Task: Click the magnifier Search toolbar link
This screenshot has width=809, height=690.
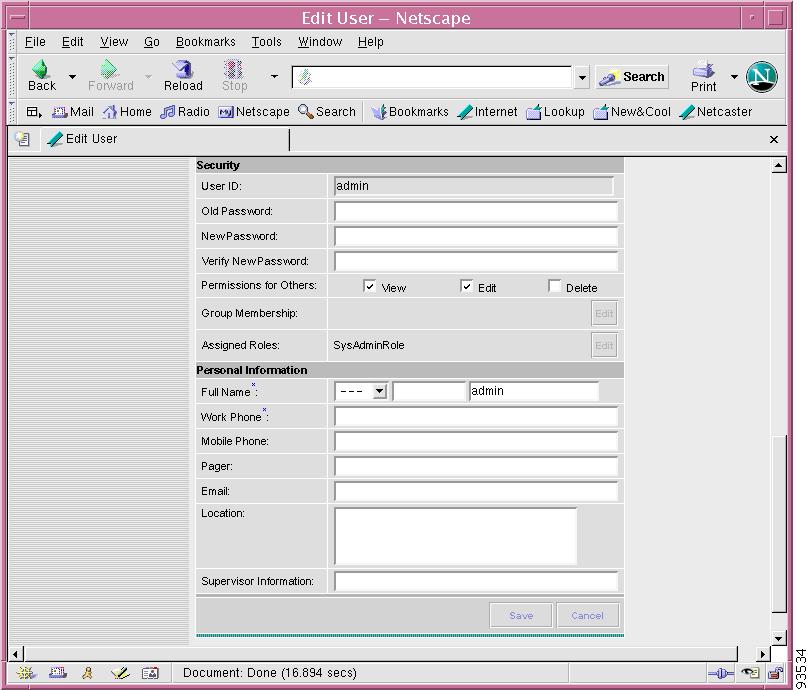Action: (327, 112)
